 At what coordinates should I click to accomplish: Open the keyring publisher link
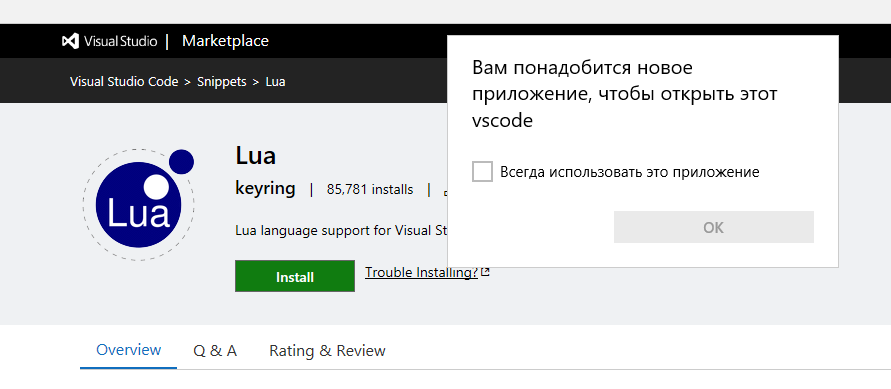click(265, 189)
